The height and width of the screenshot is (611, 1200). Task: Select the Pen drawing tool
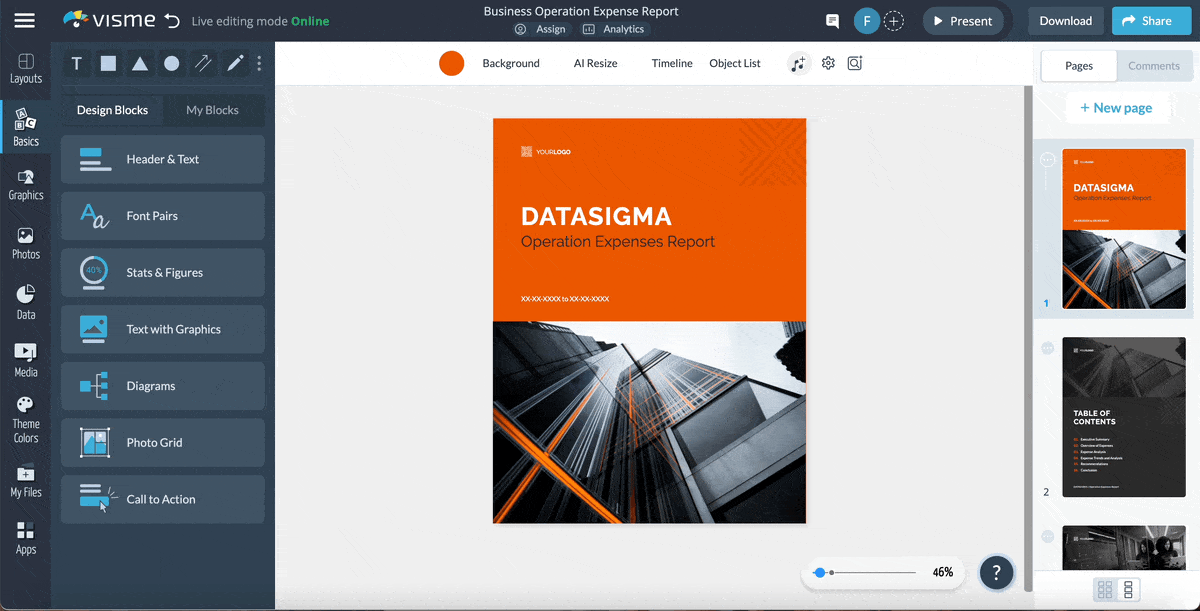tap(235, 63)
